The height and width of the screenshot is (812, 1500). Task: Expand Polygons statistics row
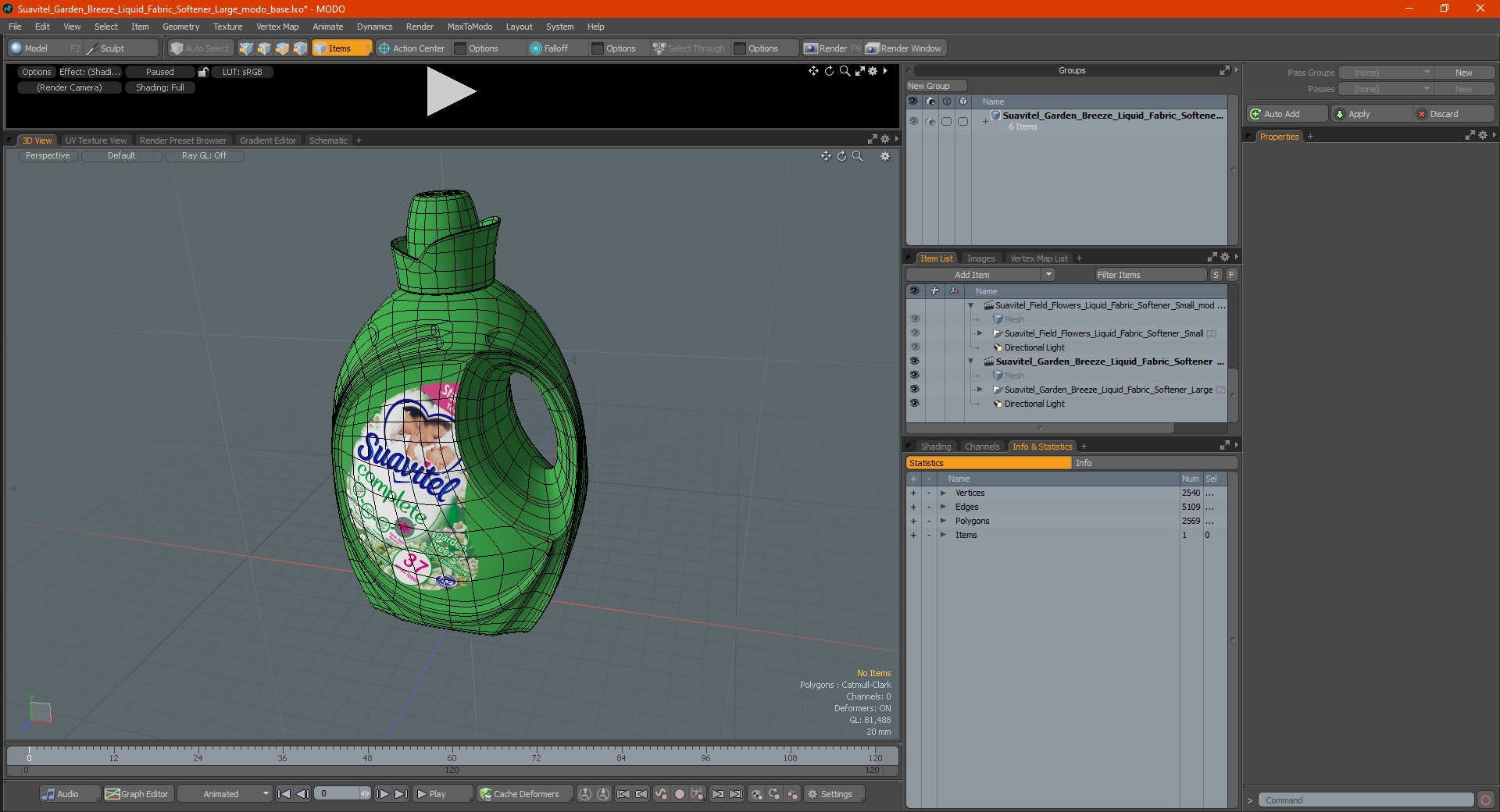click(x=944, y=521)
